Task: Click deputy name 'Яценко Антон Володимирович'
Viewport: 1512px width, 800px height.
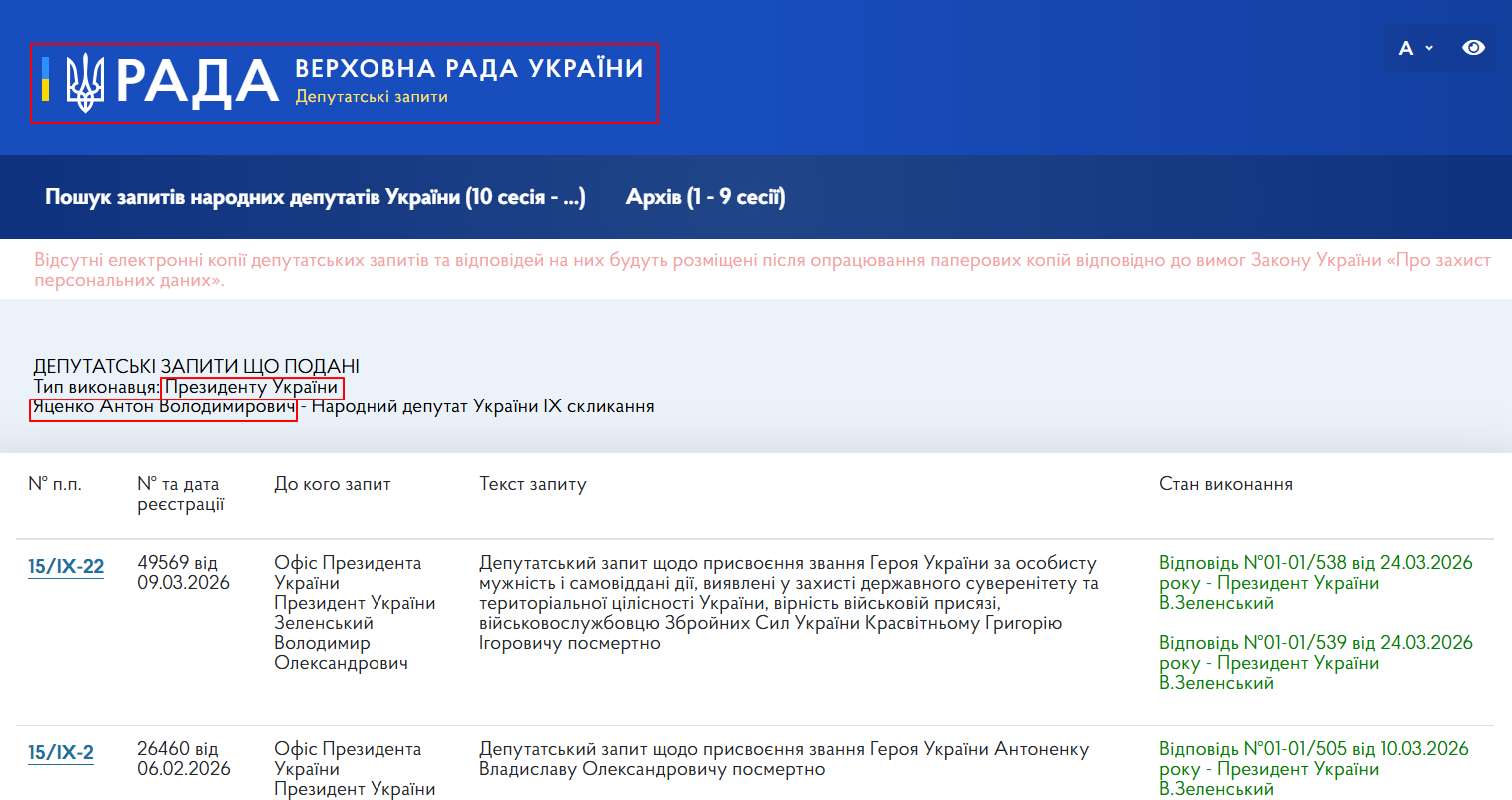Action: [x=164, y=407]
